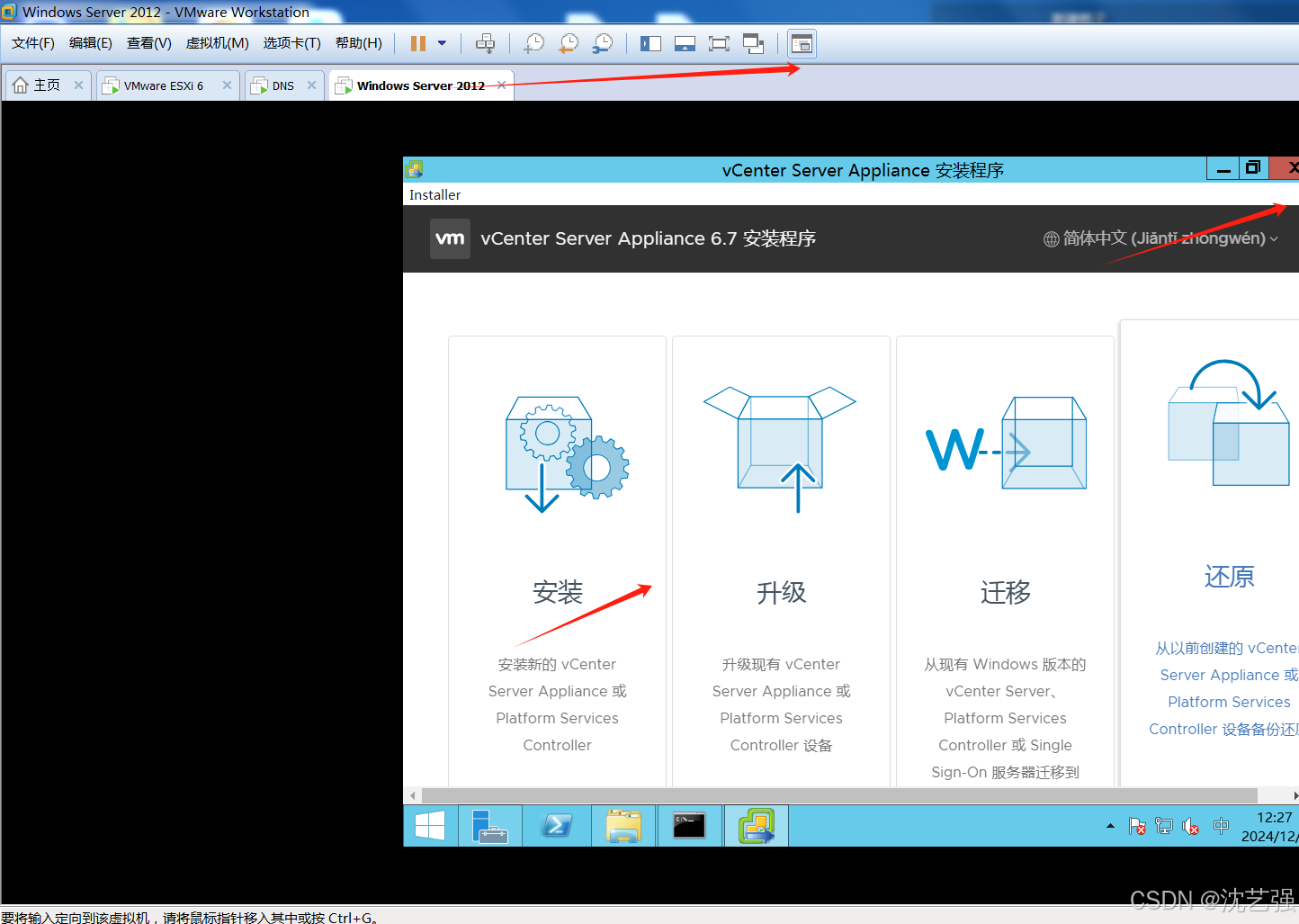
Task: Close the Windows Server 2012 tab
Action: point(501,85)
